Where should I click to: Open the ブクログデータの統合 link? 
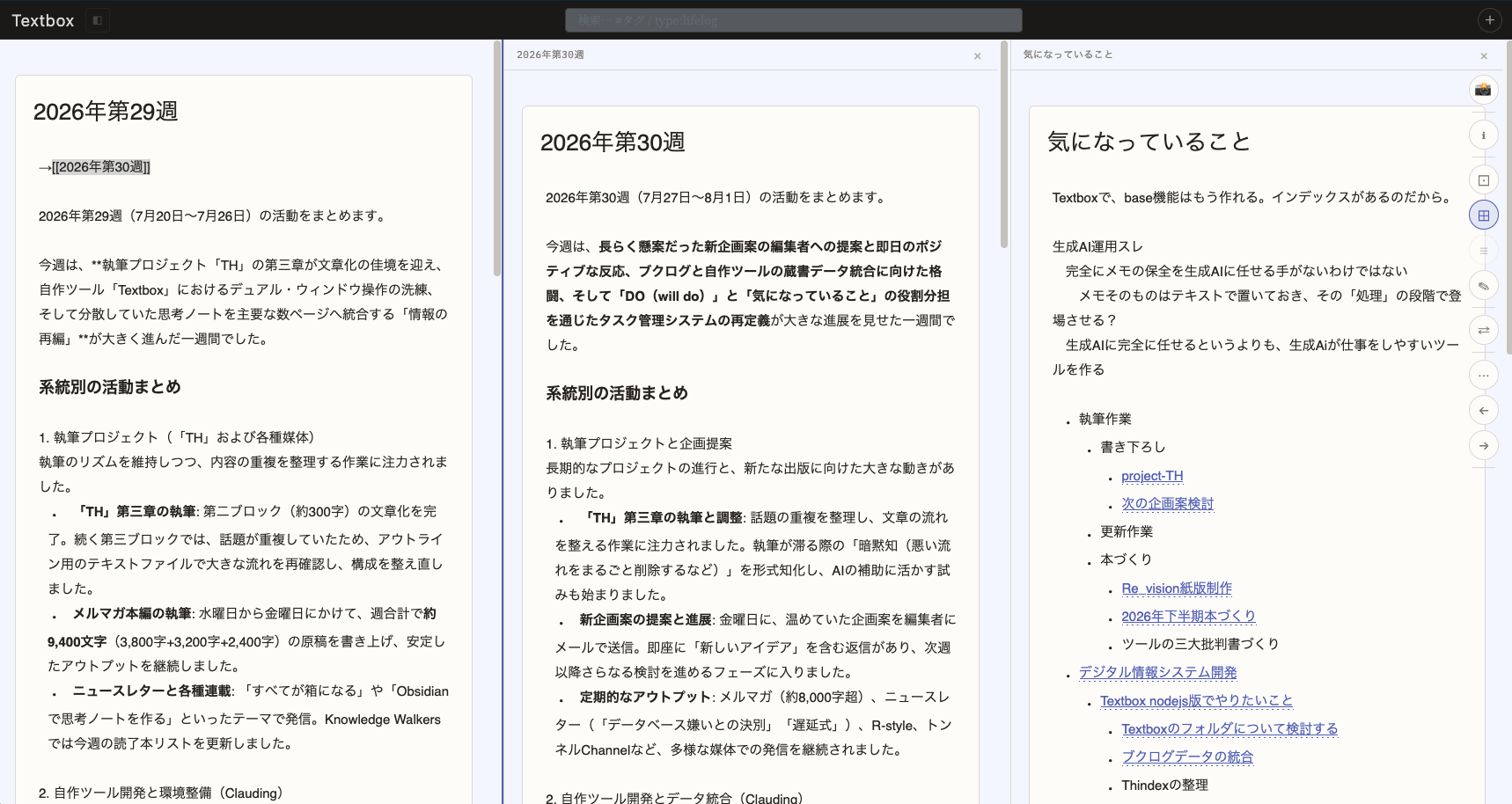(x=1187, y=757)
